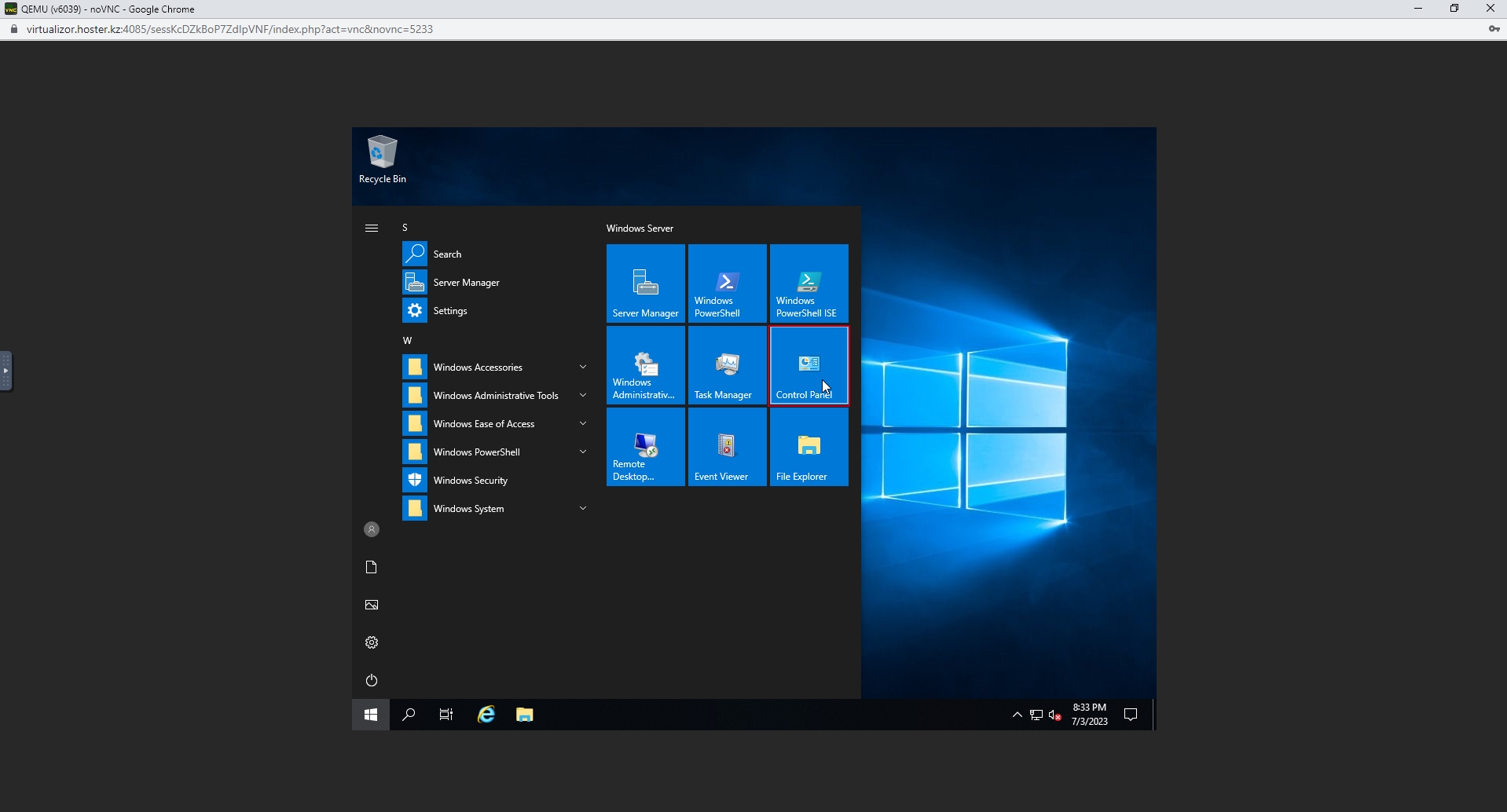
Task: Open Windows Security from the app list
Action: [x=496, y=480]
